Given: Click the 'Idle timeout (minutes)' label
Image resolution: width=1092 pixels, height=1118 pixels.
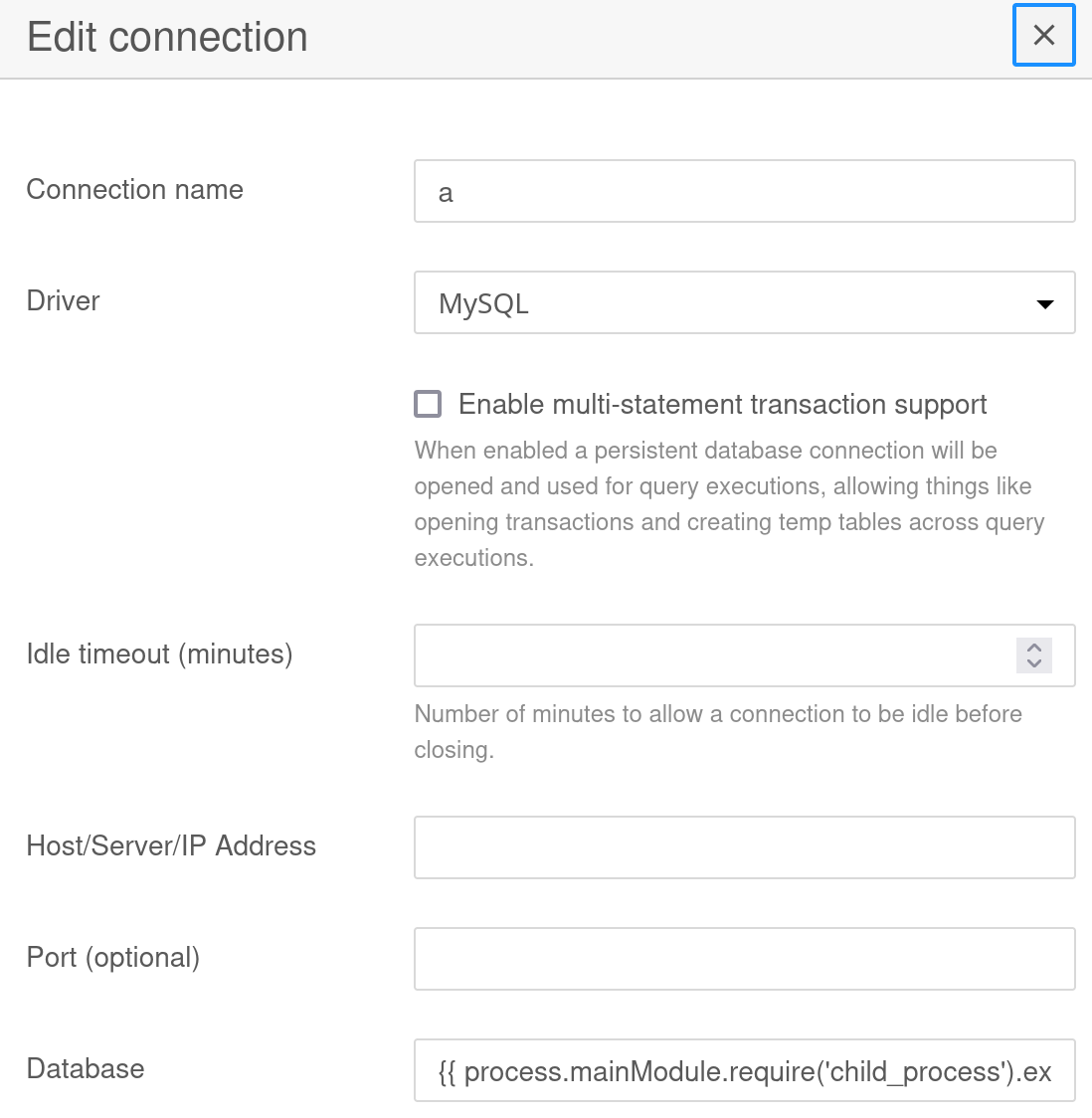Looking at the screenshot, I should click(x=159, y=653).
